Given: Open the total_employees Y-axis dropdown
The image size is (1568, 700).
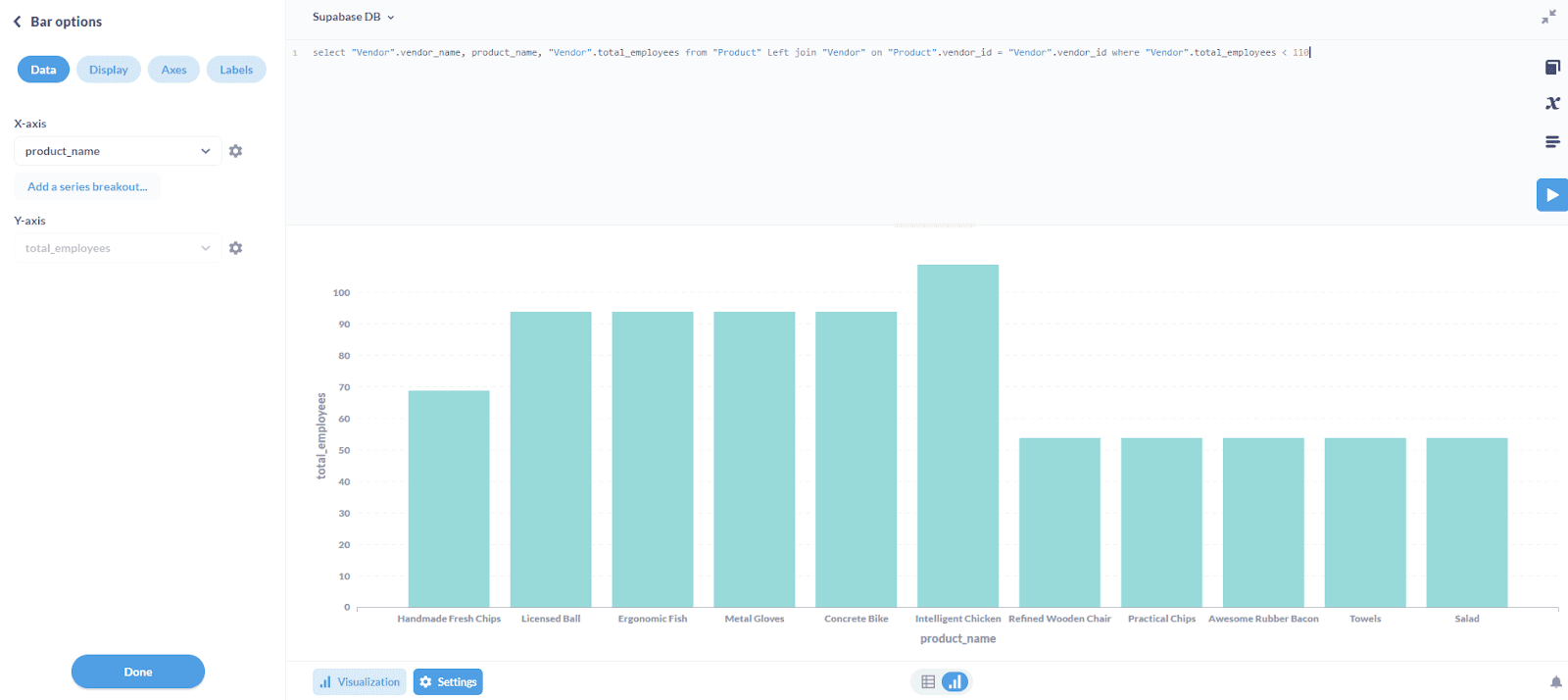Looking at the screenshot, I should (x=118, y=248).
